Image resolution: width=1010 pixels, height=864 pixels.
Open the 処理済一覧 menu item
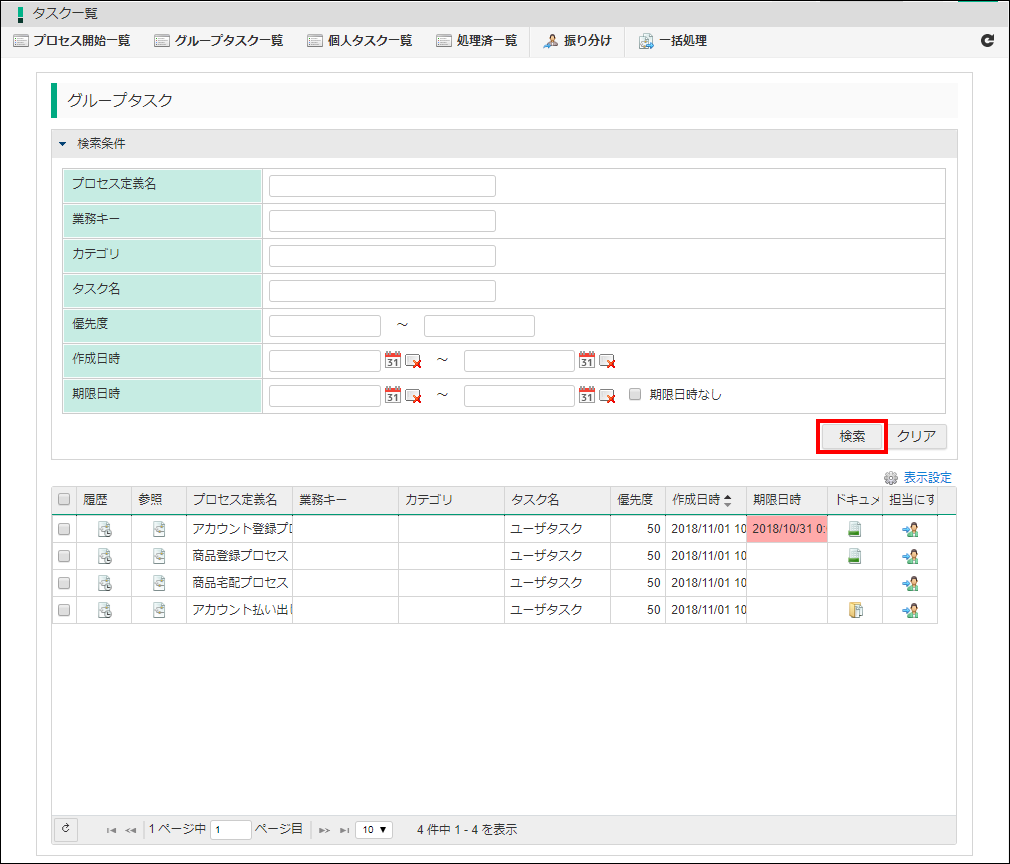[x=477, y=41]
